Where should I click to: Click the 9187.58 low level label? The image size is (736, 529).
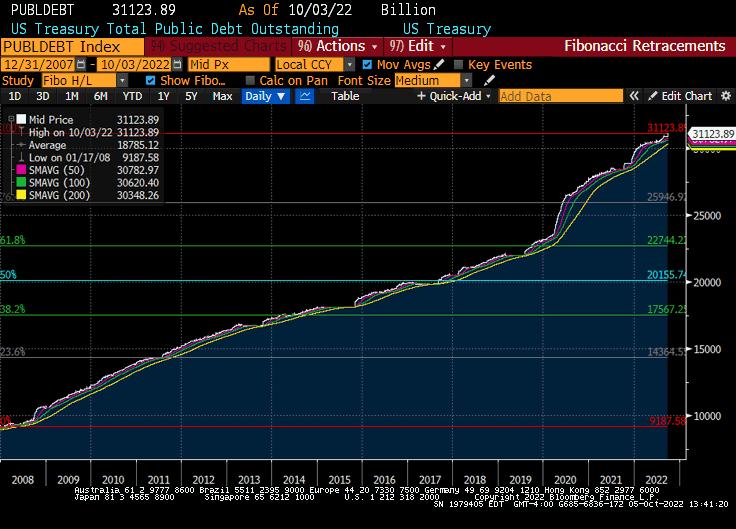tap(667, 421)
